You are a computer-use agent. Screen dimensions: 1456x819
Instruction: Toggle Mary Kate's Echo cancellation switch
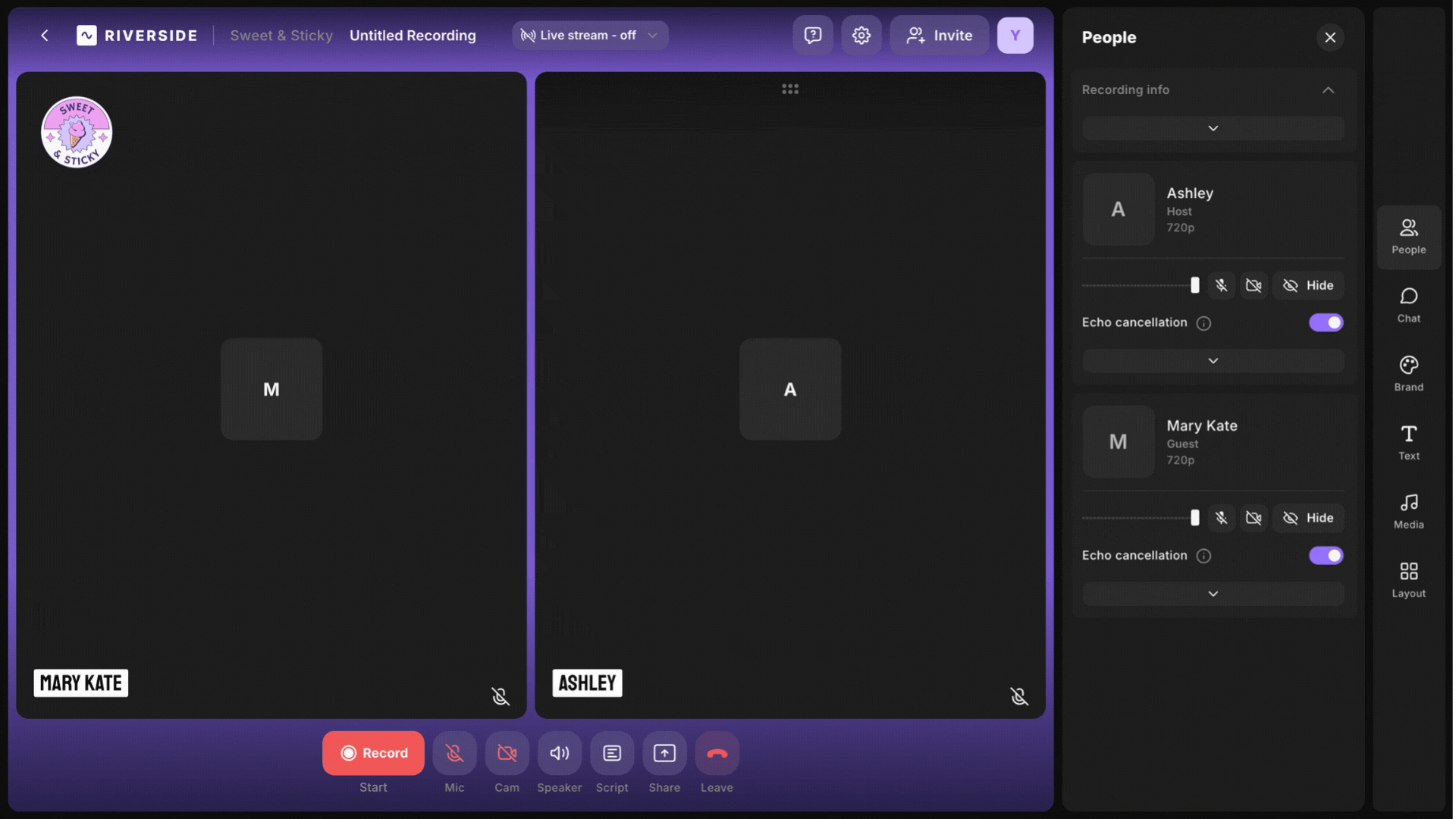click(1326, 556)
